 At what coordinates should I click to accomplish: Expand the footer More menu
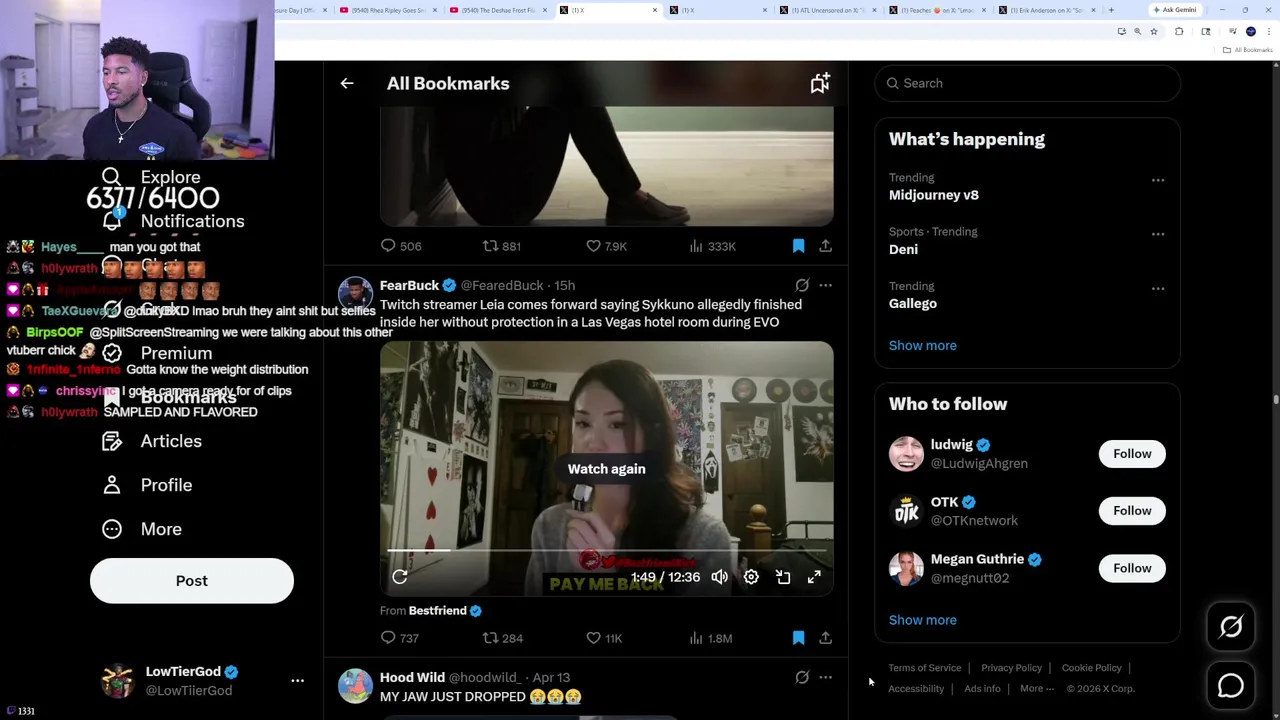pyautogui.click(x=1037, y=689)
